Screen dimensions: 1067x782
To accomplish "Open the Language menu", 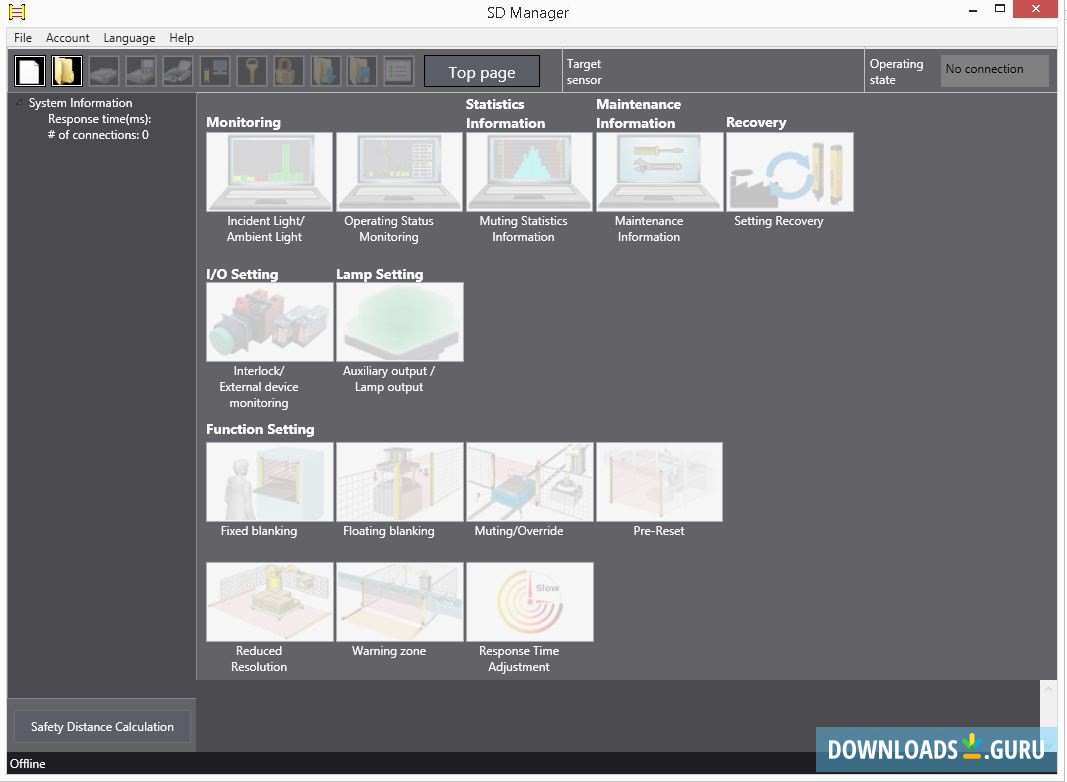I will point(129,38).
